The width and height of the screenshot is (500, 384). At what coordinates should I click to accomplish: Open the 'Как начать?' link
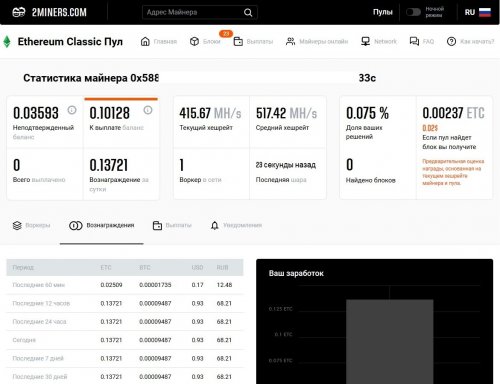(x=477, y=42)
